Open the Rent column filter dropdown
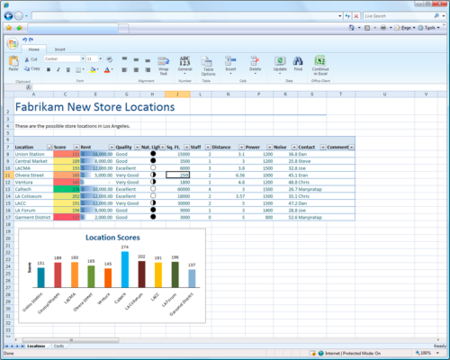This screenshot has height=360, width=450. pyautogui.click(x=112, y=147)
